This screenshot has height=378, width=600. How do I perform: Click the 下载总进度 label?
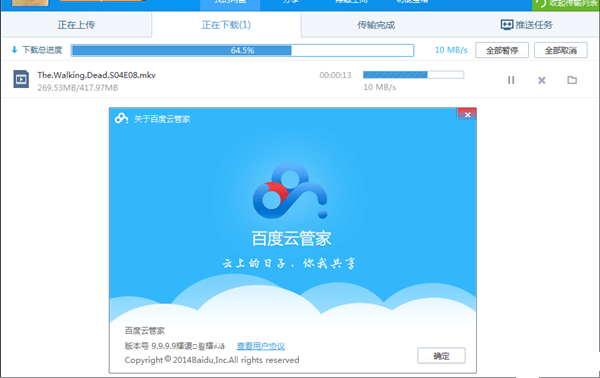pyautogui.click(x=42, y=50)
